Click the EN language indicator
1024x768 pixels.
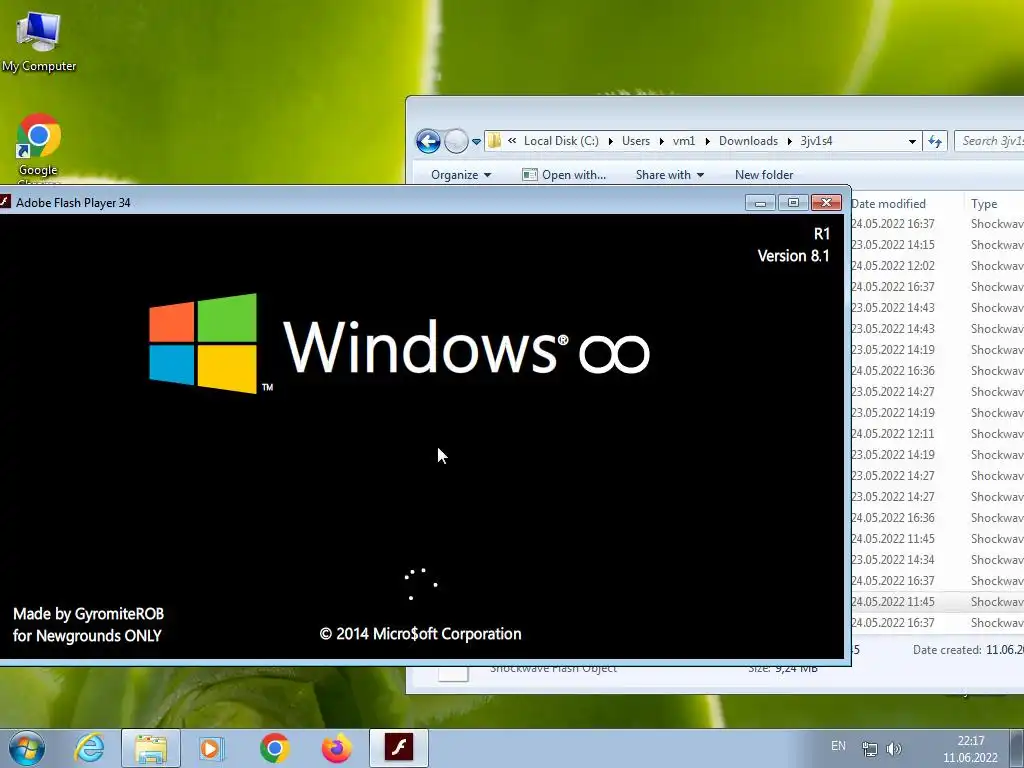tap(839, 746)
